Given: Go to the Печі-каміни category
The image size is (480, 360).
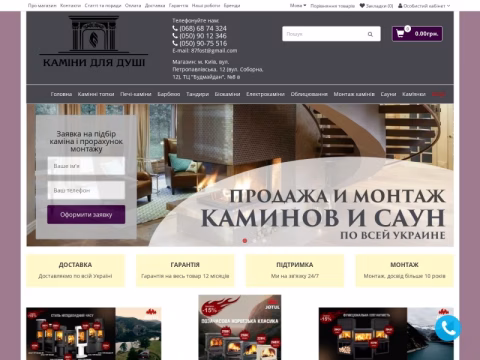Looking at the screenshot, I should pyautogui.click(x=136, y=94).
